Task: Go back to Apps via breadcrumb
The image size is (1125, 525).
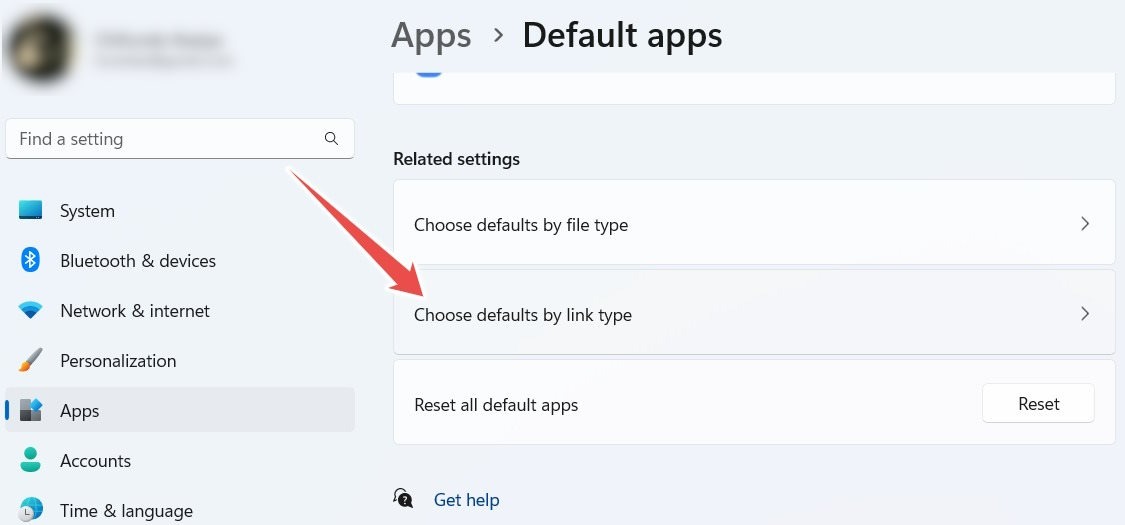Action: pyautogui.click(x=431, y=35)
